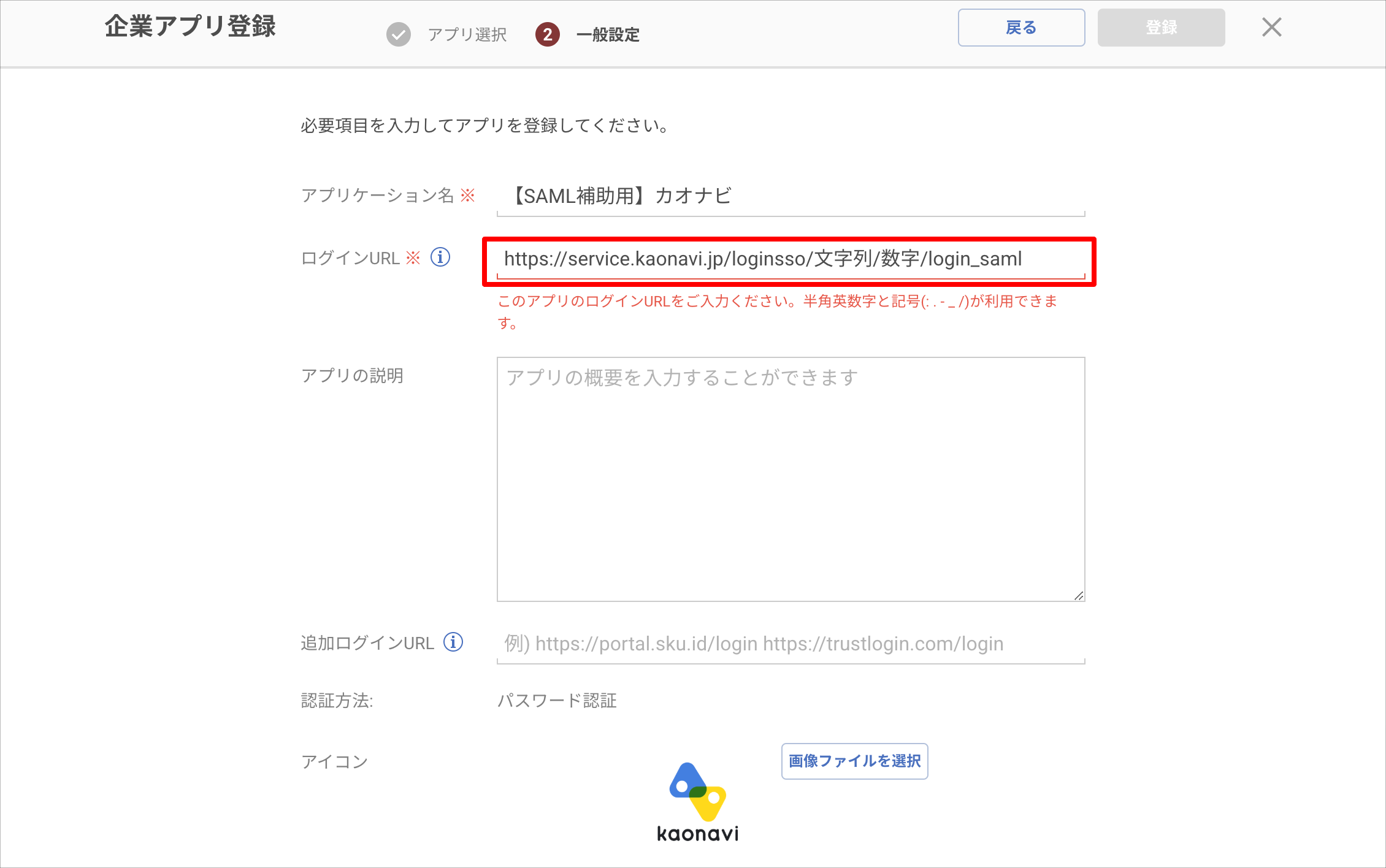Select the 一般設定 step label

(x=608, y=34)
